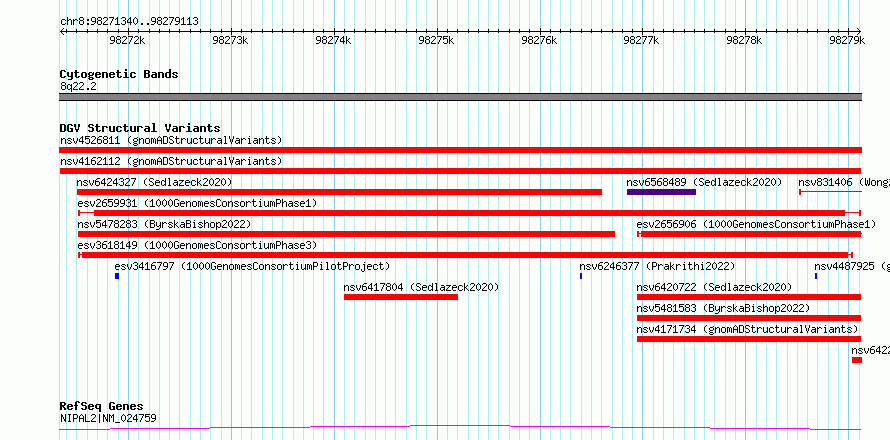Click the esv2656906 label text
Image resolution: width=890 pixels, height=440 pixels.
click(x=756, y=224)
